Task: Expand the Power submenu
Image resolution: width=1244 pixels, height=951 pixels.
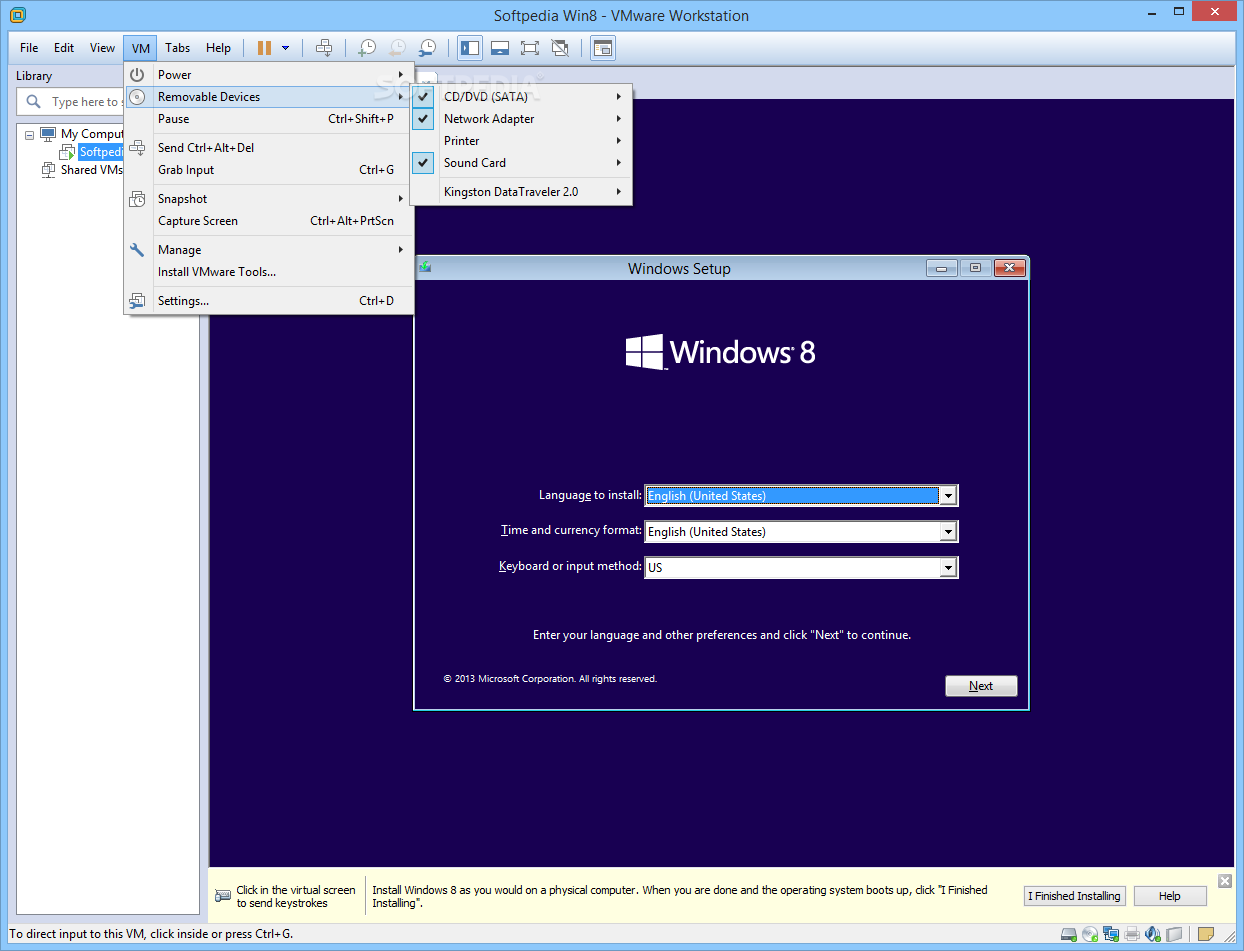Action: pyautogui.click(x=268, y=75)
